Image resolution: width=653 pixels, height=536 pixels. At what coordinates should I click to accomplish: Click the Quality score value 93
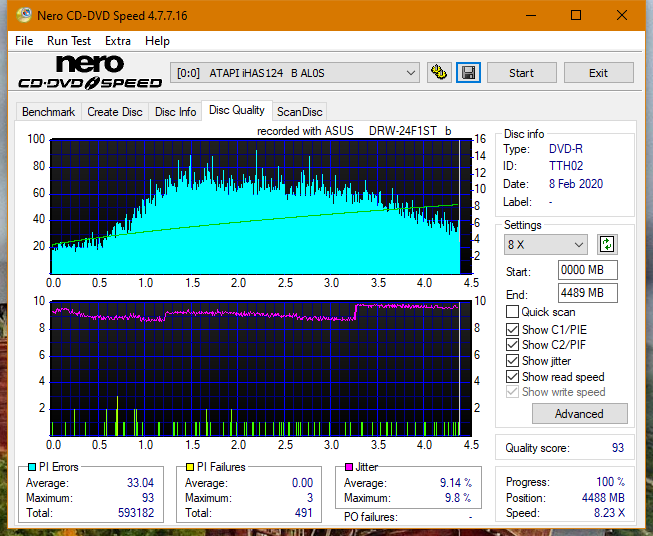pyautogui.click(x=618, y=448)
